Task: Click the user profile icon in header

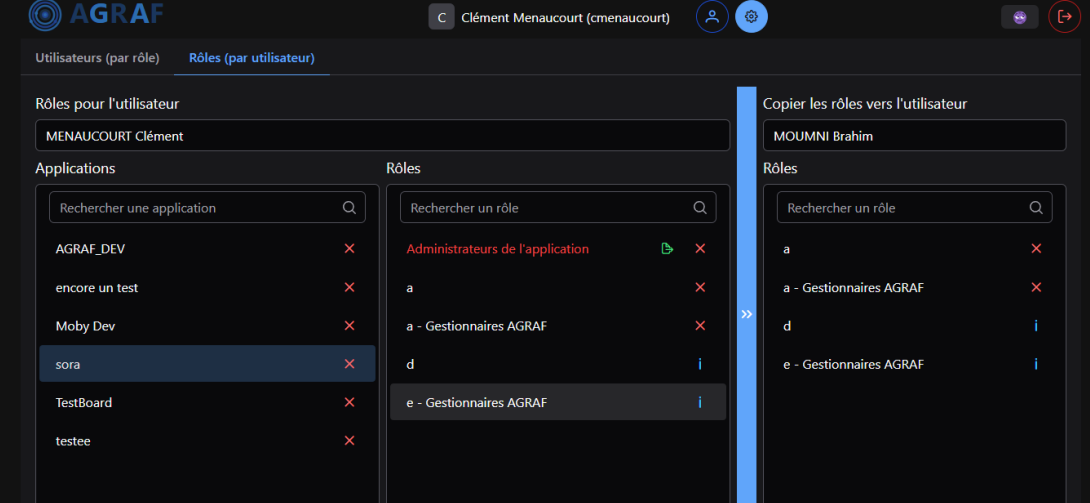Action: (x=712, y=17)
